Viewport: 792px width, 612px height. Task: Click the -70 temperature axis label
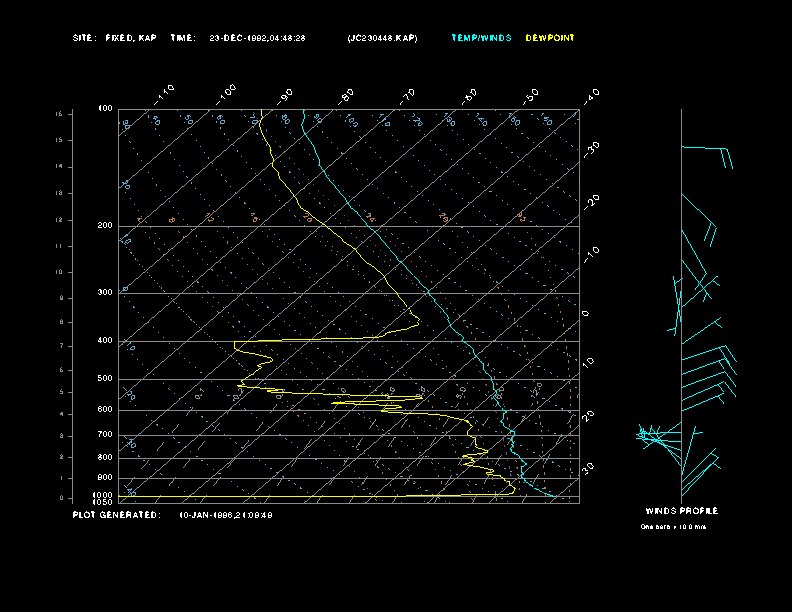408,97
